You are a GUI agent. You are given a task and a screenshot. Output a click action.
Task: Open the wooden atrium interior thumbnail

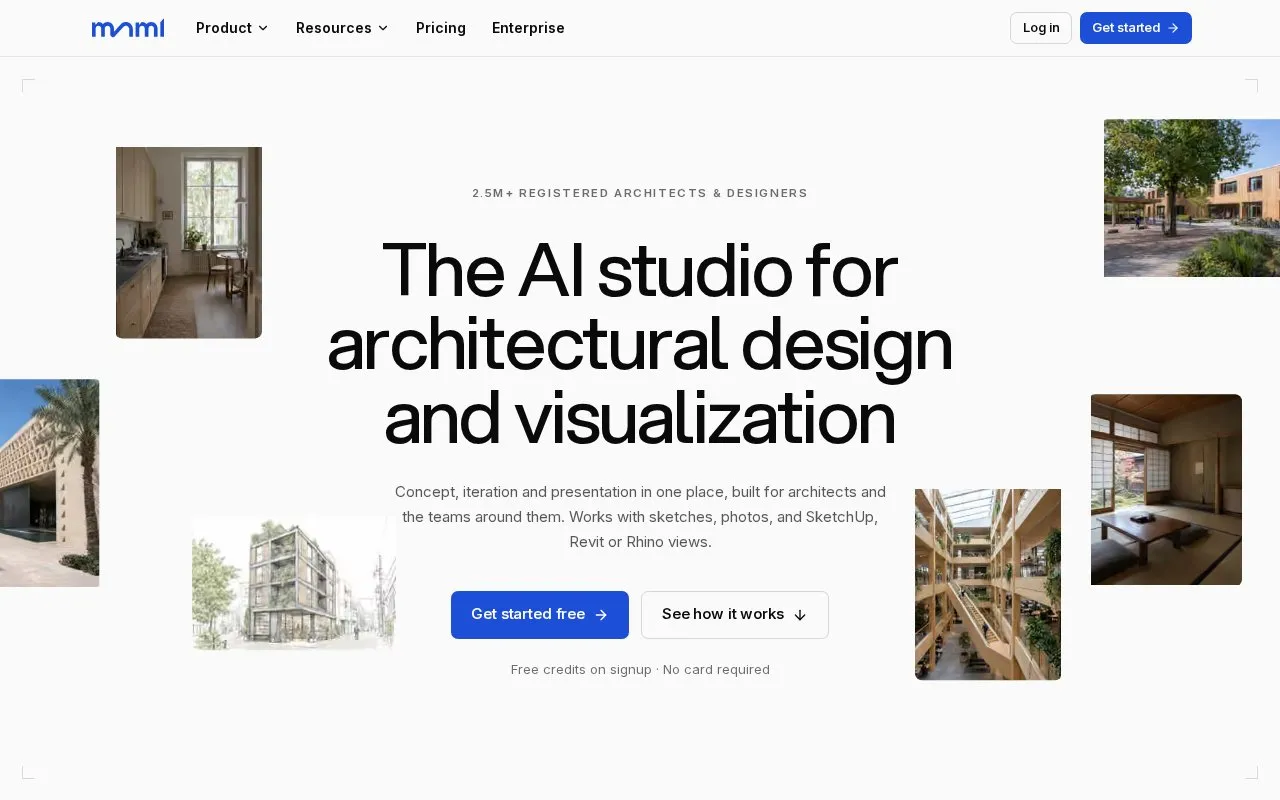[x=988, y=585]
